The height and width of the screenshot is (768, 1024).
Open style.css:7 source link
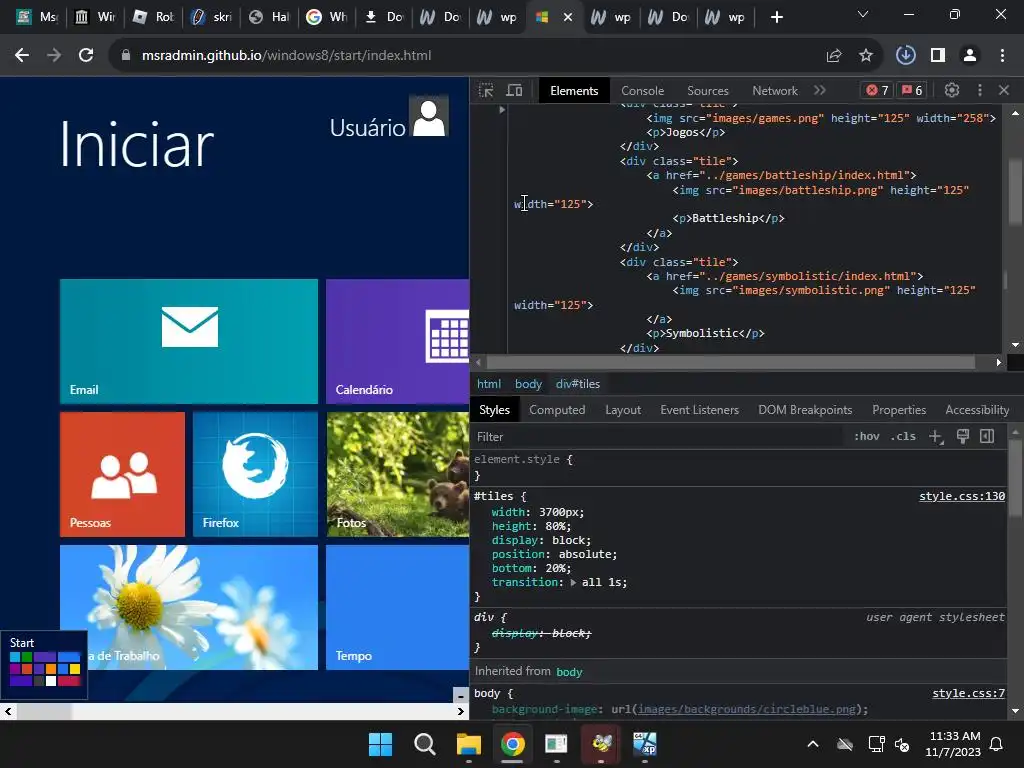968,694
